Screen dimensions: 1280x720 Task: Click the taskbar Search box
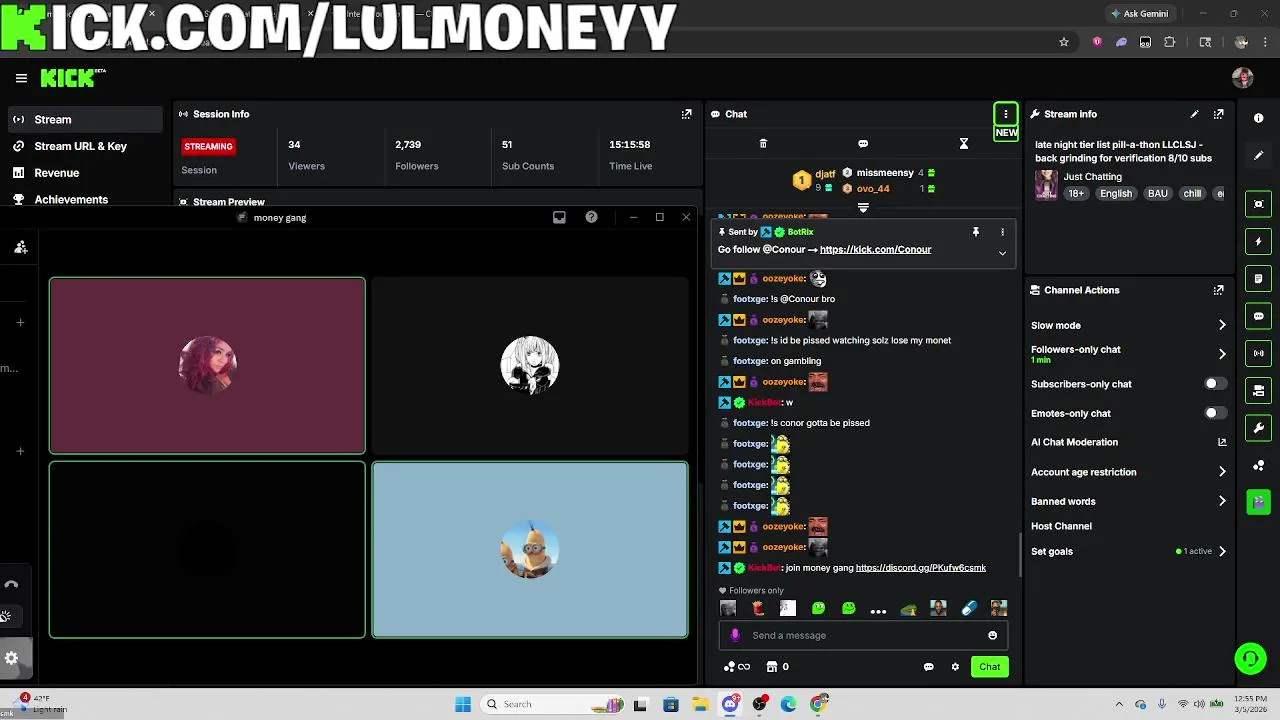point(553,704)
